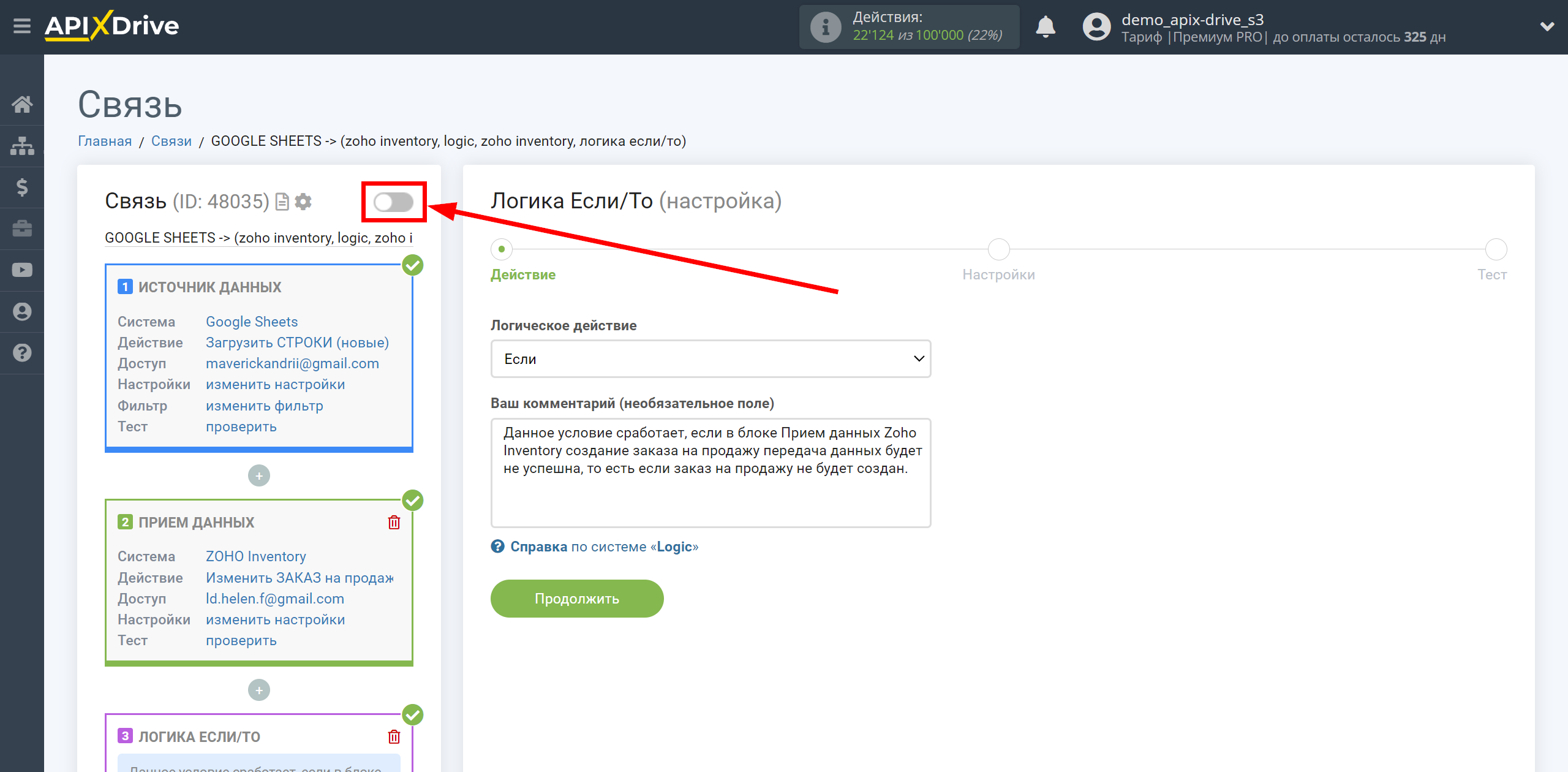Open Справка по системе Logic link
The image size is (1568, 772).
604,547
